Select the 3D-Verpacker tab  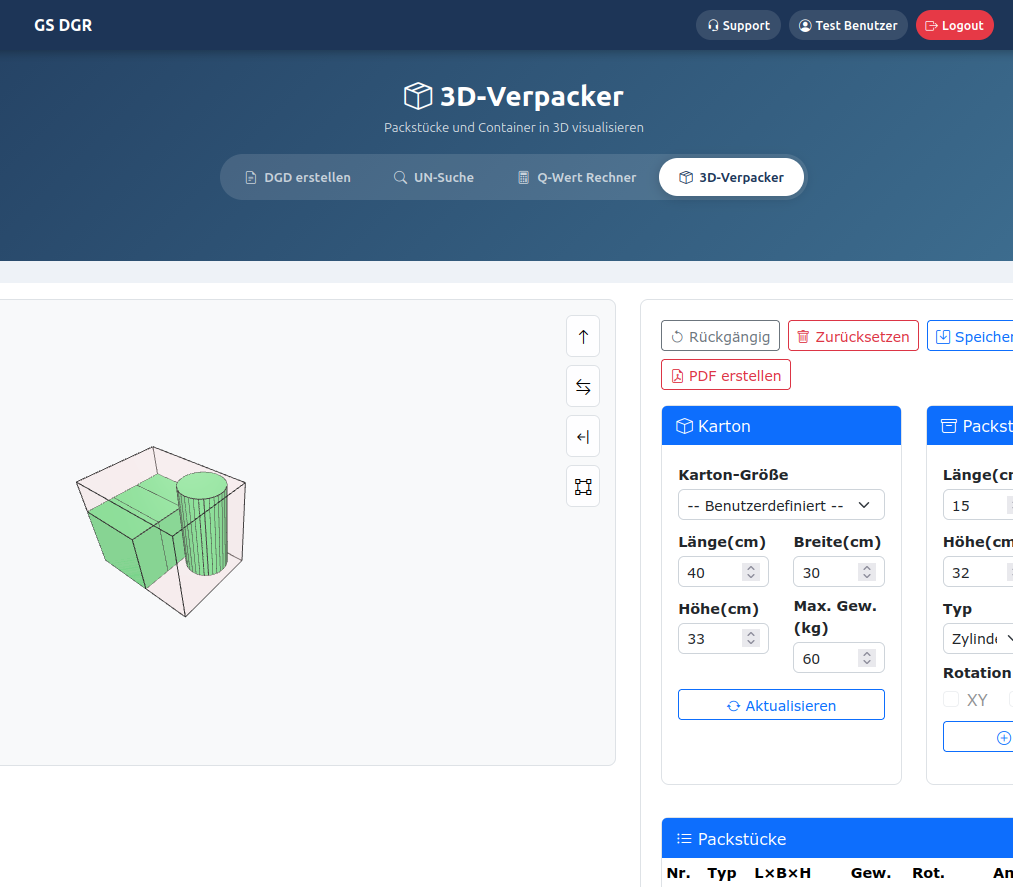731,178
